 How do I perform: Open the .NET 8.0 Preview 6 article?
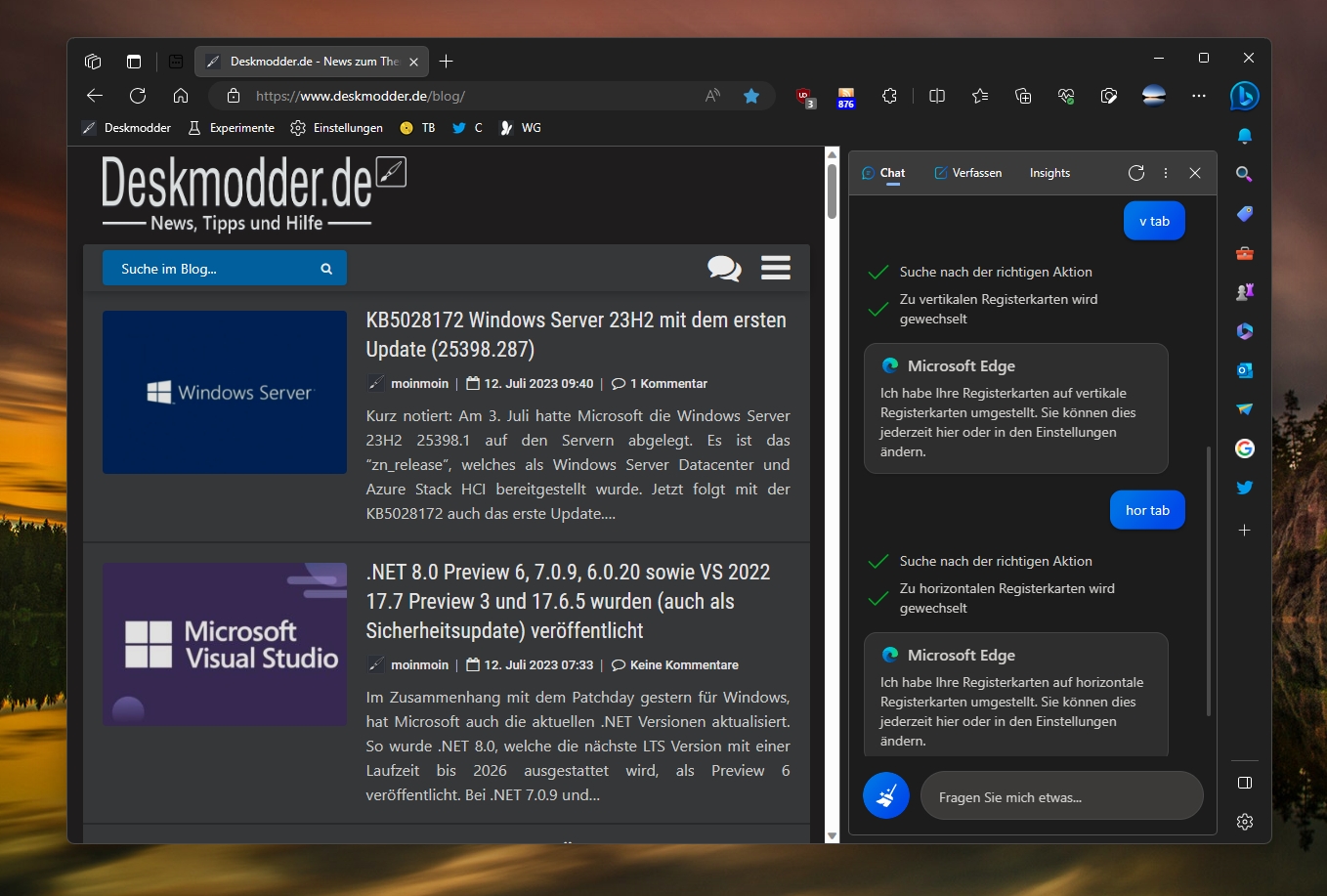pyautogui.click(x=569, y=601)
